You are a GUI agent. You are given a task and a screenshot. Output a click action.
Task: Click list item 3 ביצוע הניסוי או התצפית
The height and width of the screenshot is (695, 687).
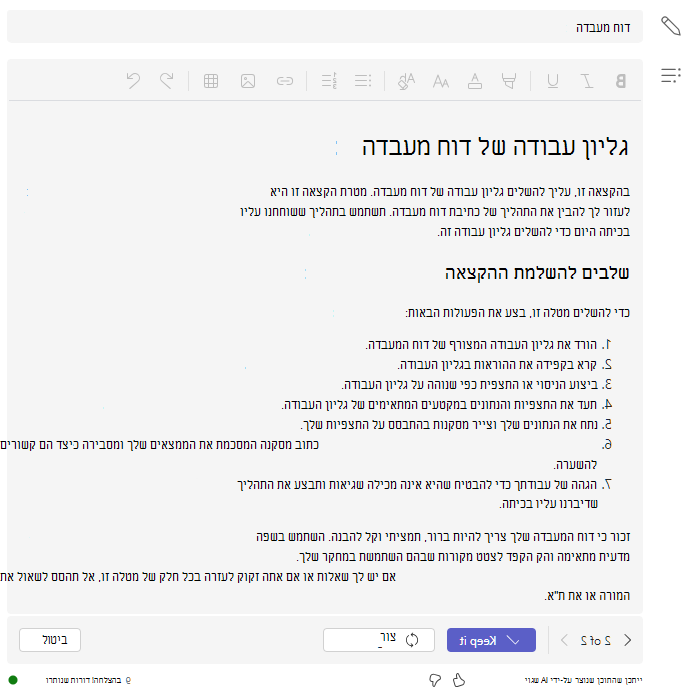[470, 384]
